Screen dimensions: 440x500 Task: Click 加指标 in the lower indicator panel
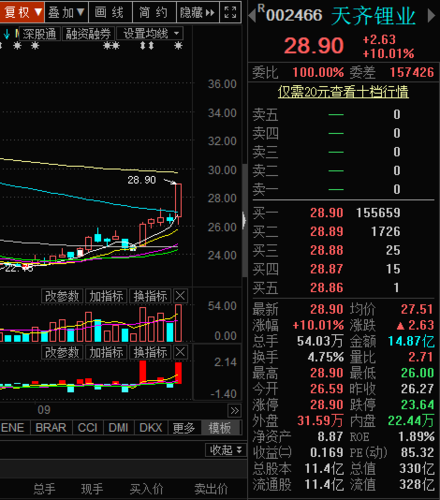click(106, 352)
